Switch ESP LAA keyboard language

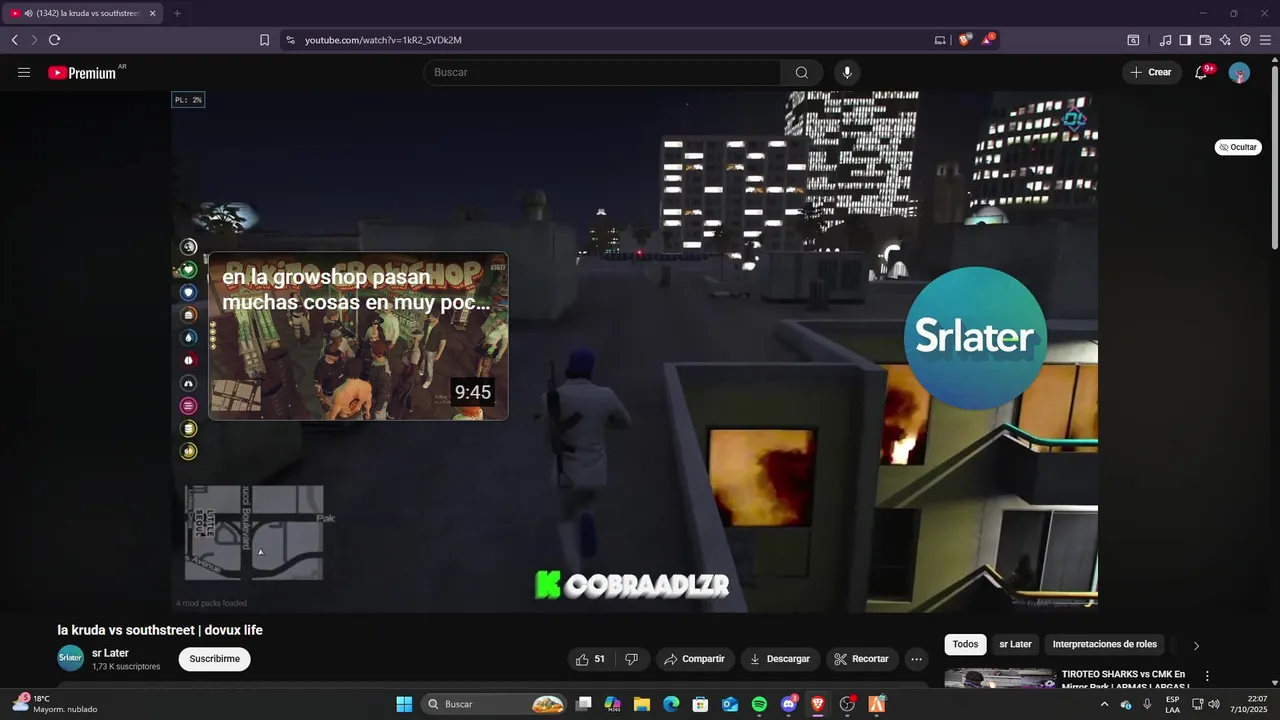coord(1172,704)
